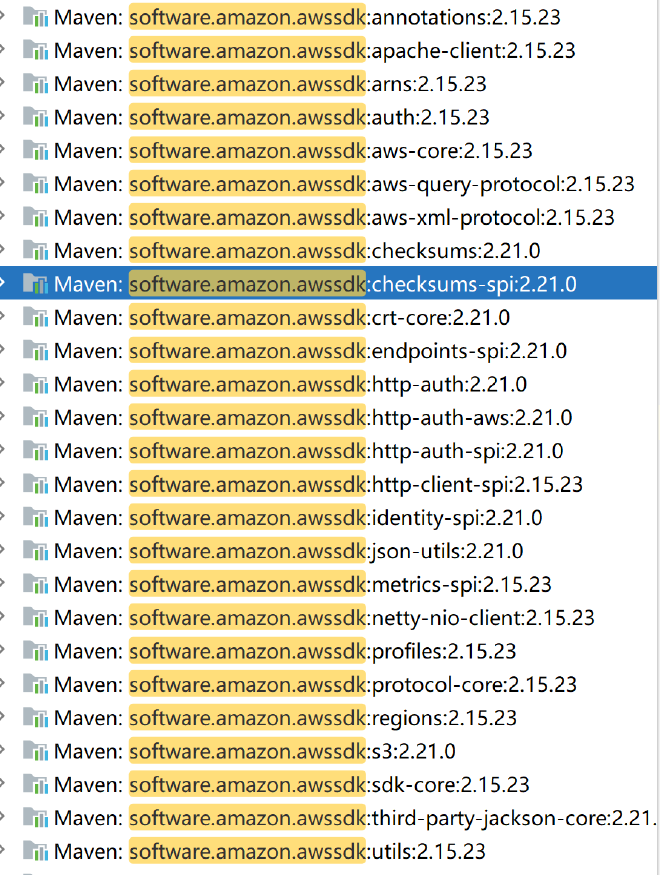Click library icon for annotations:2.15.23
This screenshot has width=660, height=875.
point(35,17)
